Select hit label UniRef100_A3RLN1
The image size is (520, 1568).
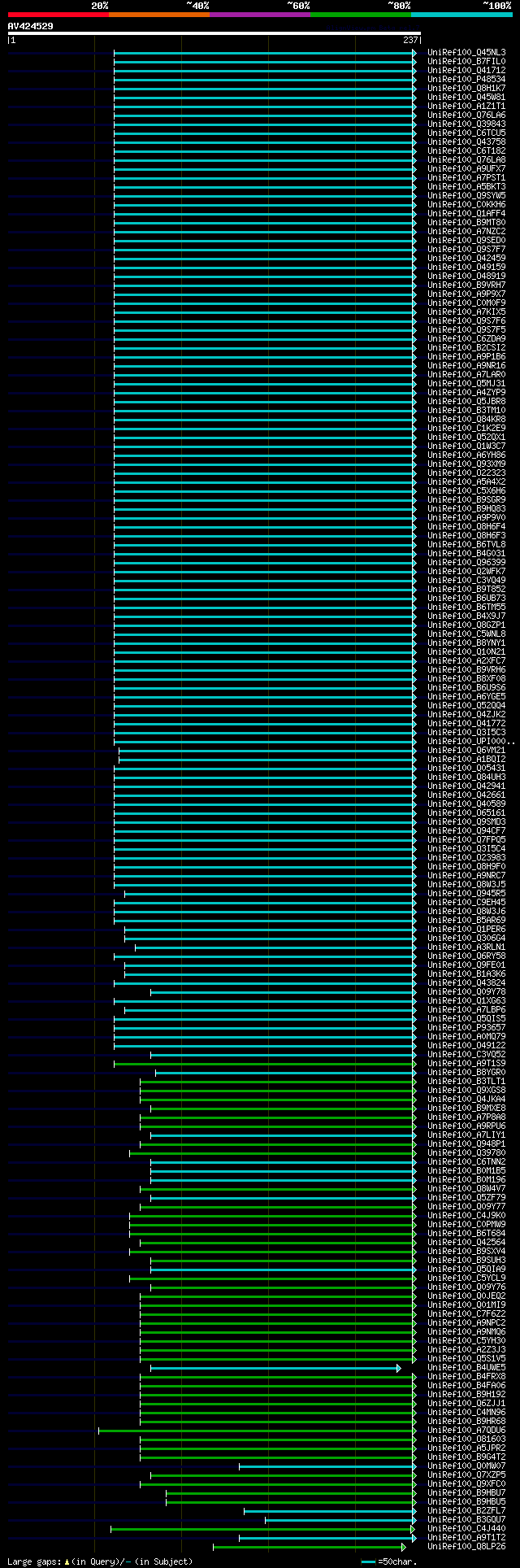pyautogui.click(x=466, y=947)
